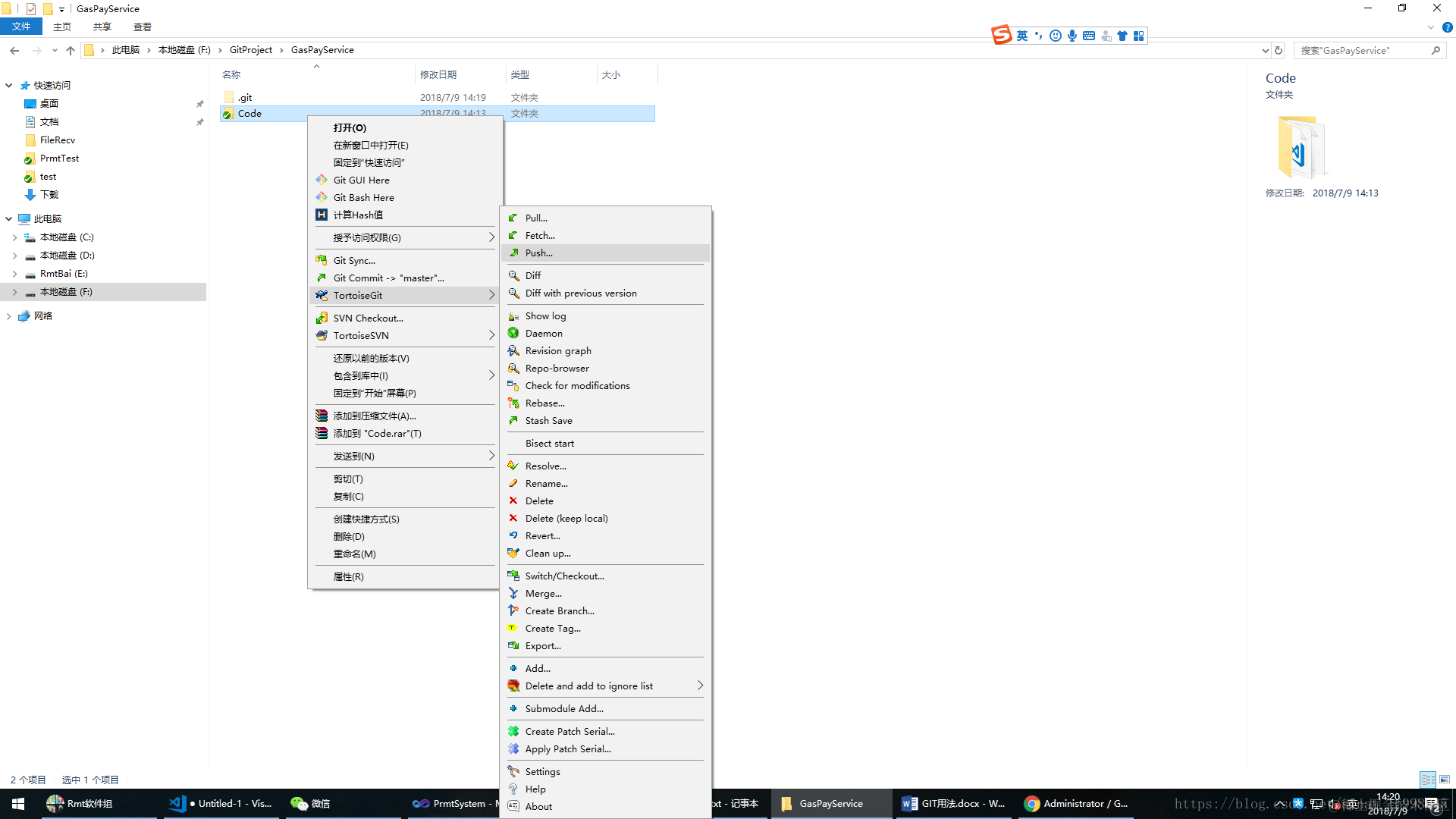Click the Create Branch icon
1456x819 pixels.
(513, 610)
